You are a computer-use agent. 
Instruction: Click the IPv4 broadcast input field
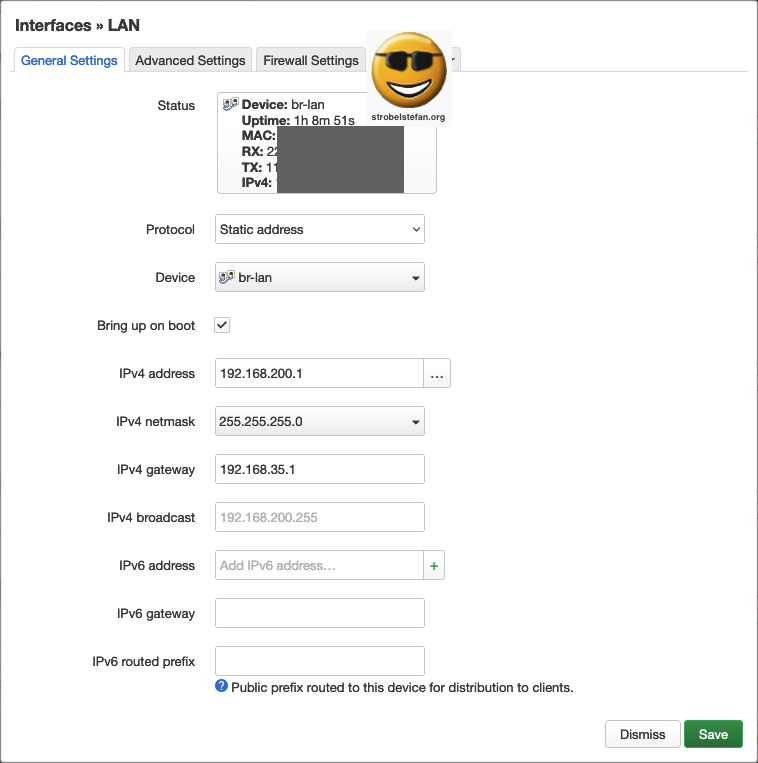tap(320, 517)
